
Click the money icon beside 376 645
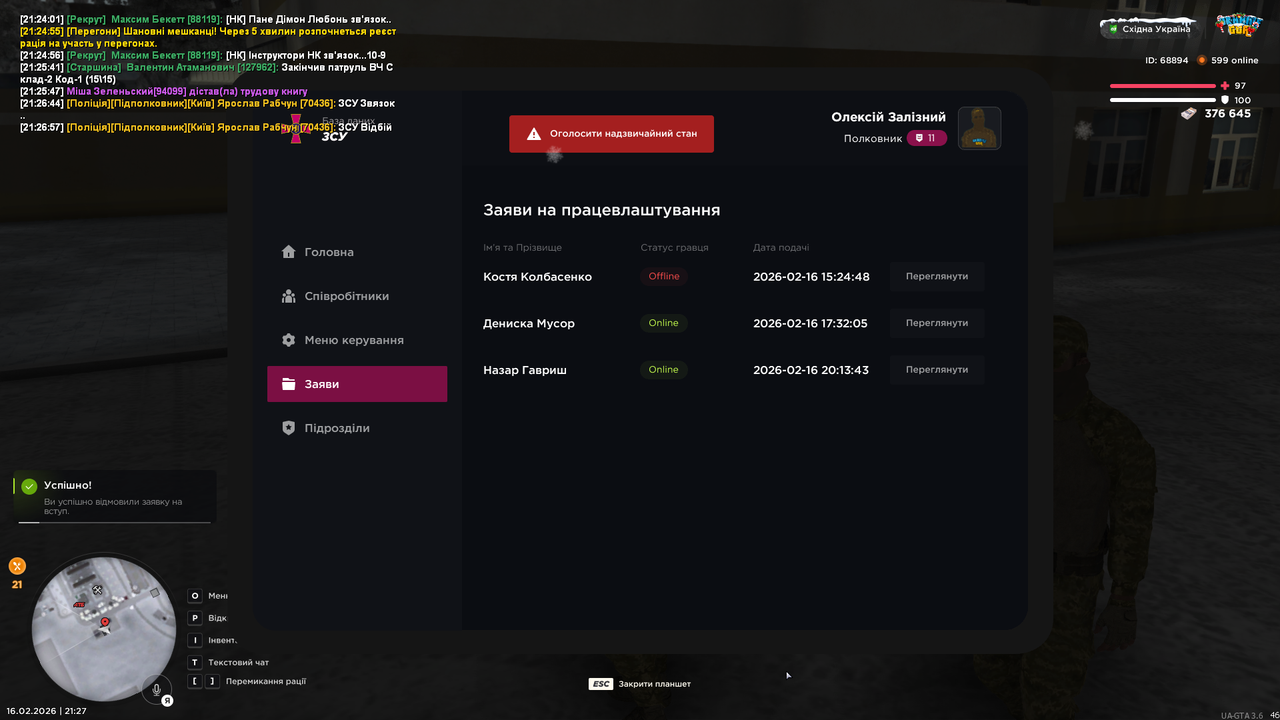click(1189, 114)
